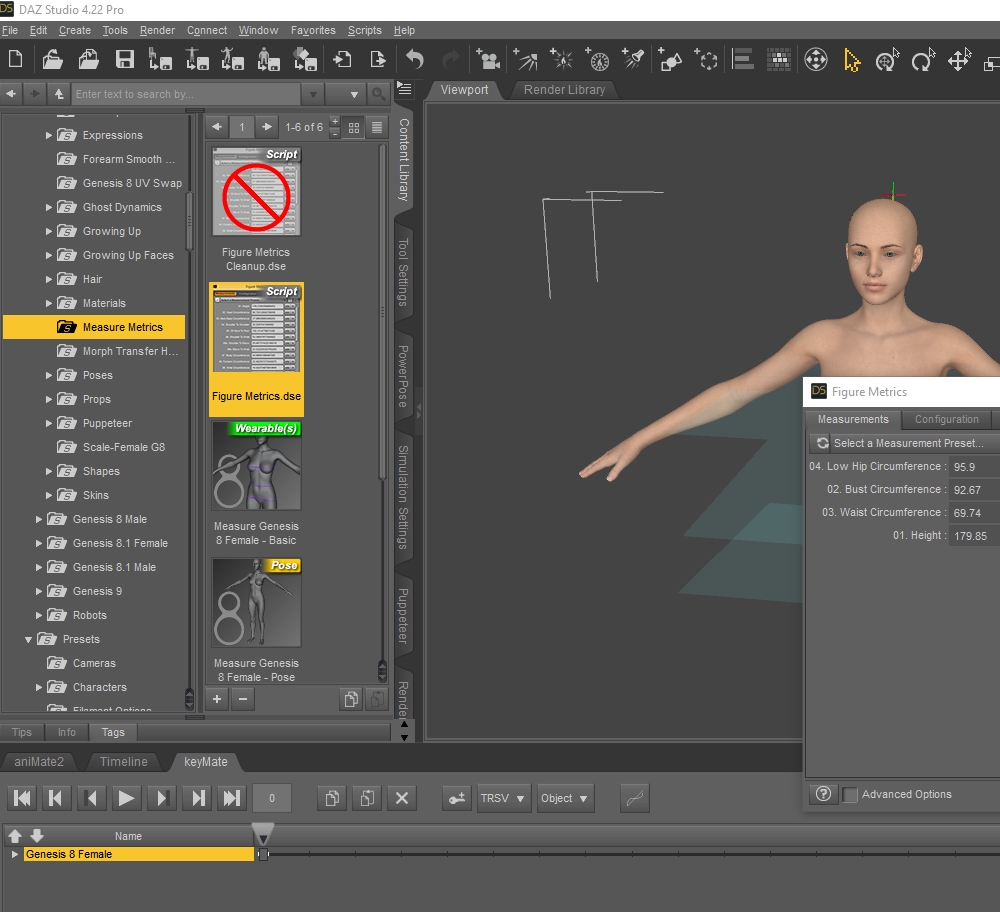The height and width of the screenshot is (912, 1000).
Task: Expand the Genesis 9 folder
Action: coord(39,591)
